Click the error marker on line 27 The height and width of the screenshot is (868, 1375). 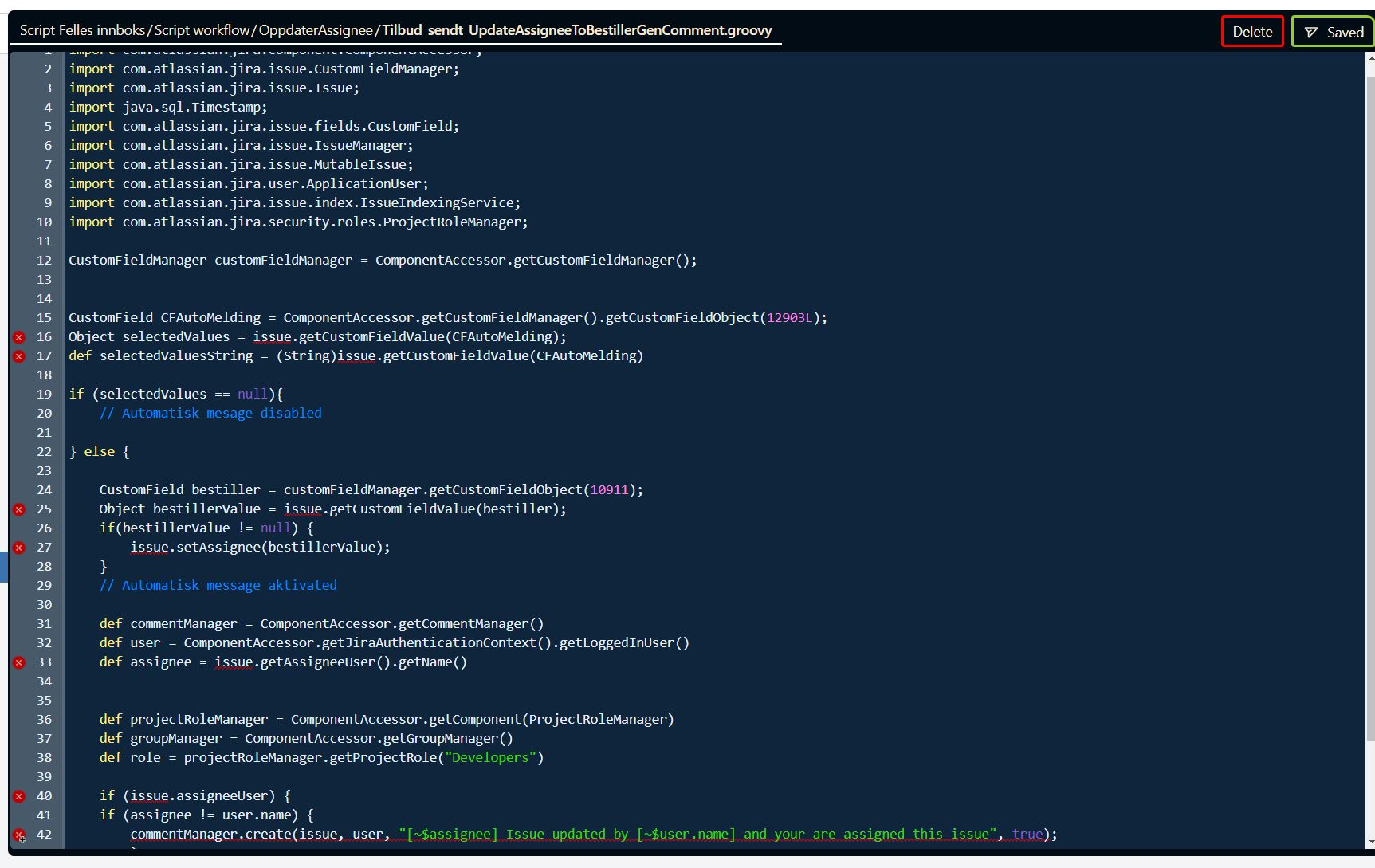19,548
